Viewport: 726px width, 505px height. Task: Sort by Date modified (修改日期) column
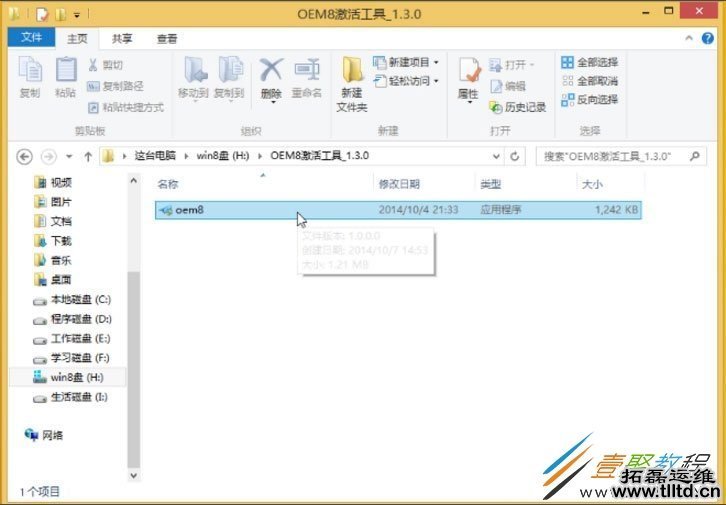pos(399,184)
